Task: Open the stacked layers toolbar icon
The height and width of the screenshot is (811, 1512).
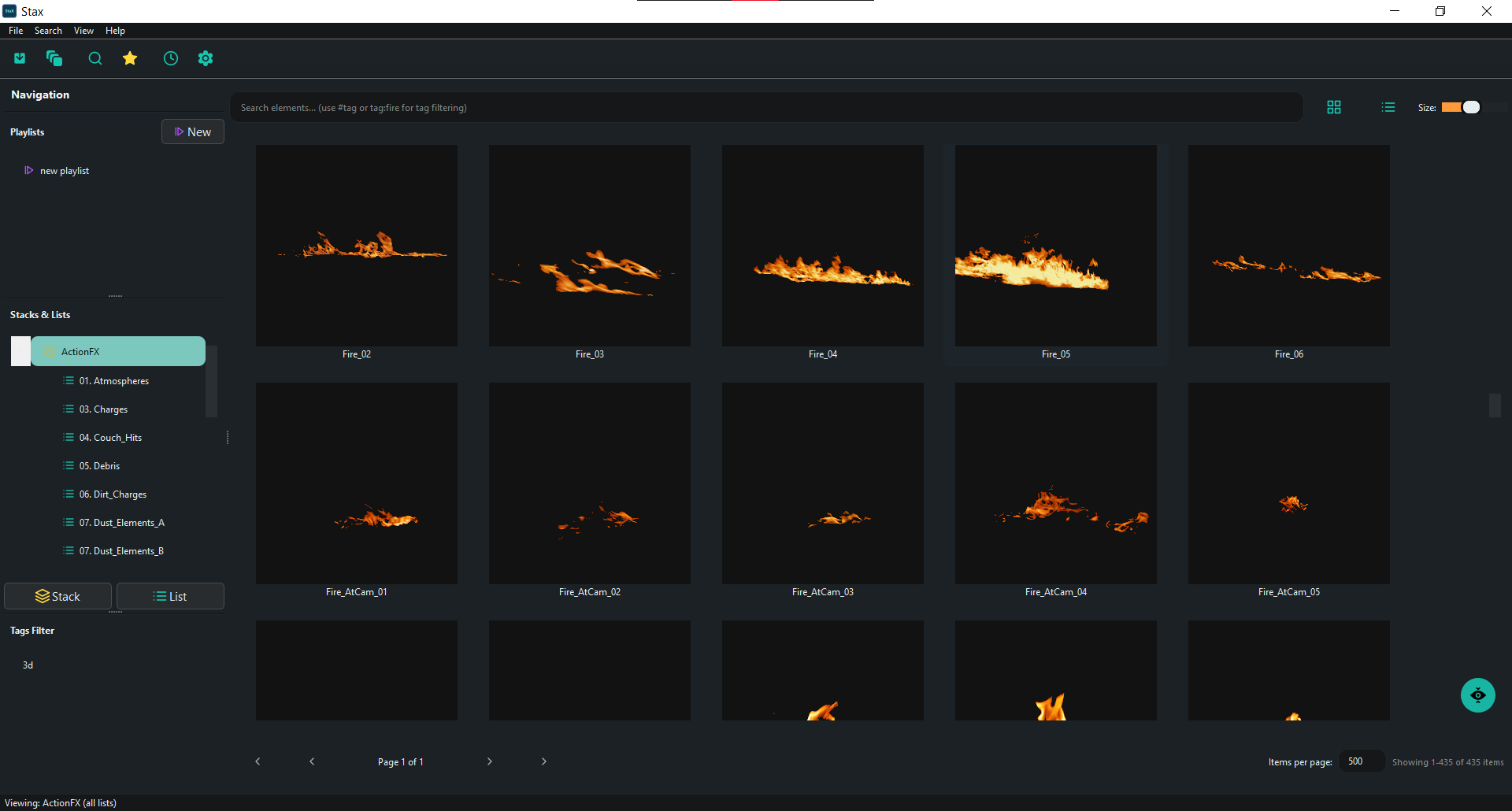Action: click(x=54, y=58)
